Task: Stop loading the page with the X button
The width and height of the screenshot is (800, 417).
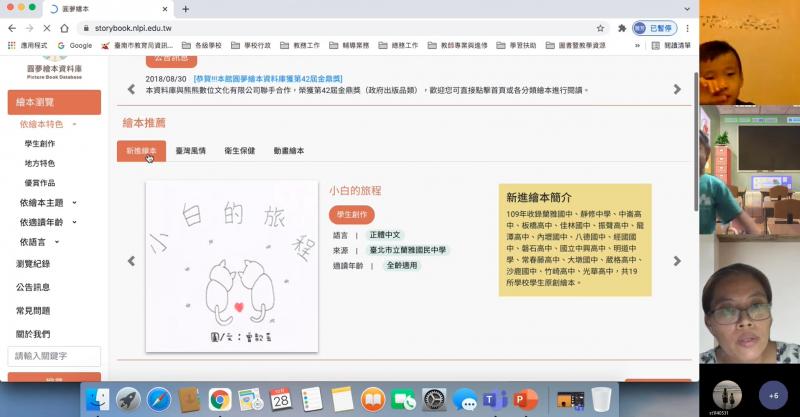Action: coord(47,29)
